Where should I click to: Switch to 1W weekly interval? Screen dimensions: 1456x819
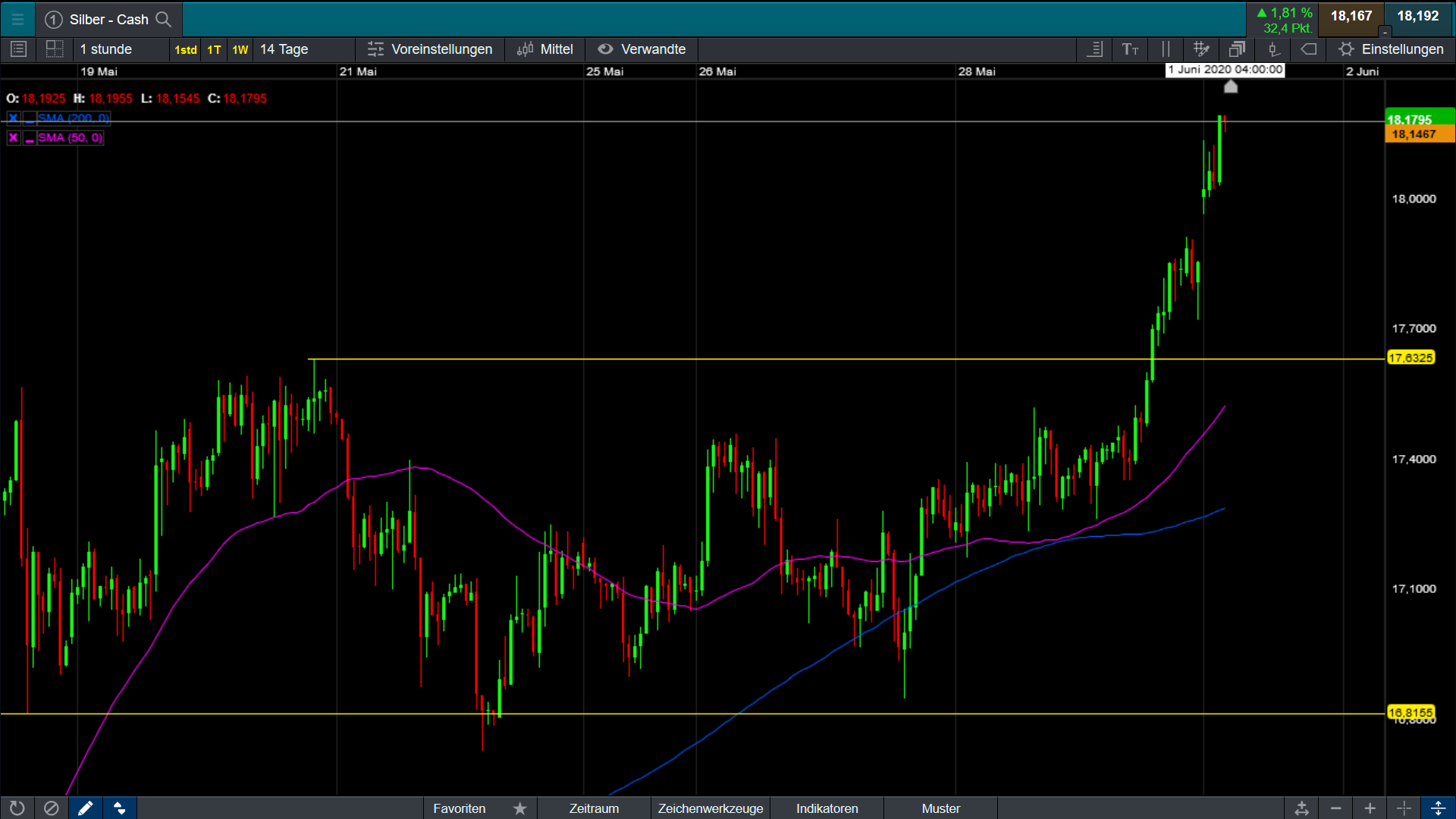tap(240, 50)
